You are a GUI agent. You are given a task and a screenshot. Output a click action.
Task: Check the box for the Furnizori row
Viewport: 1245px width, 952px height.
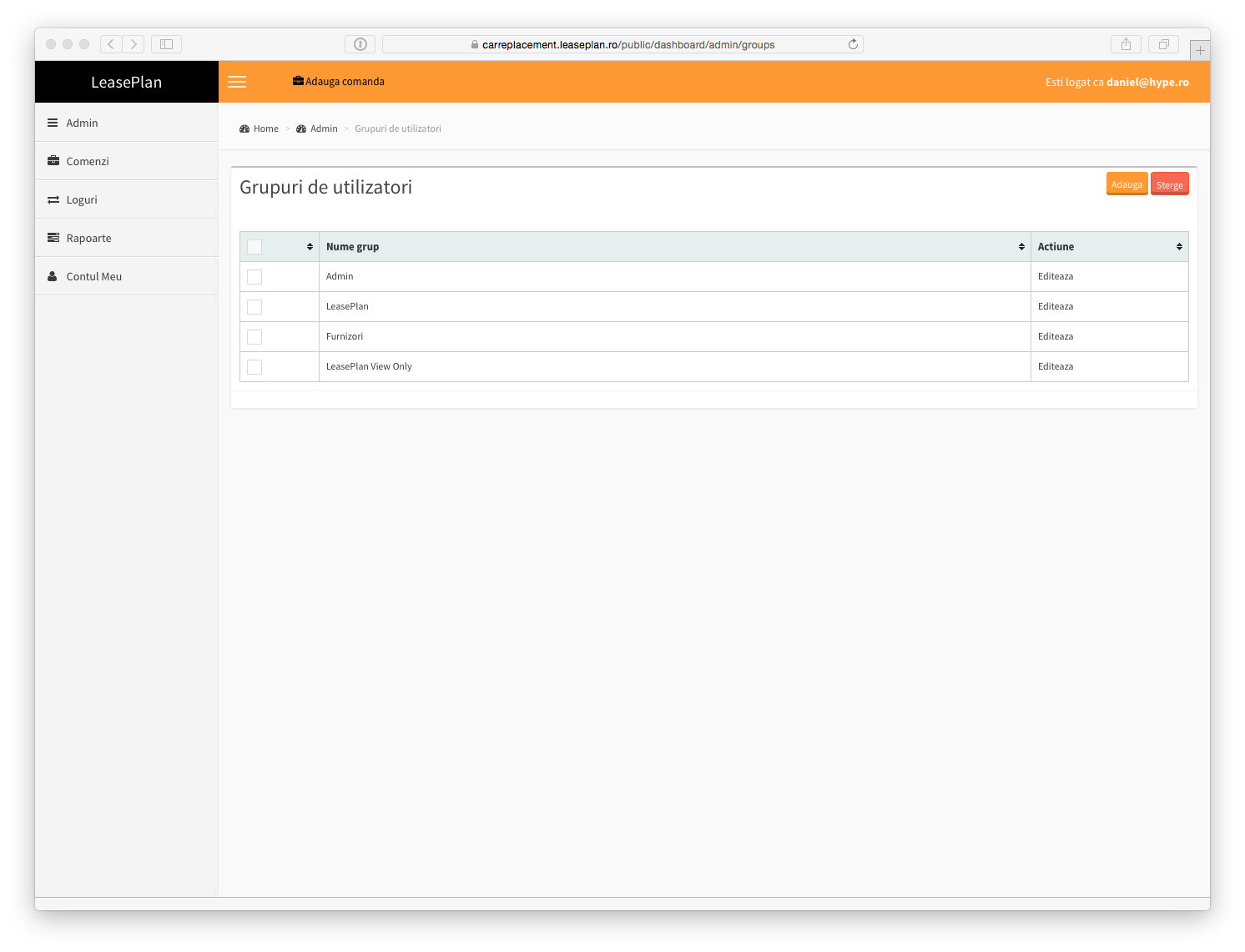[255, 337]
